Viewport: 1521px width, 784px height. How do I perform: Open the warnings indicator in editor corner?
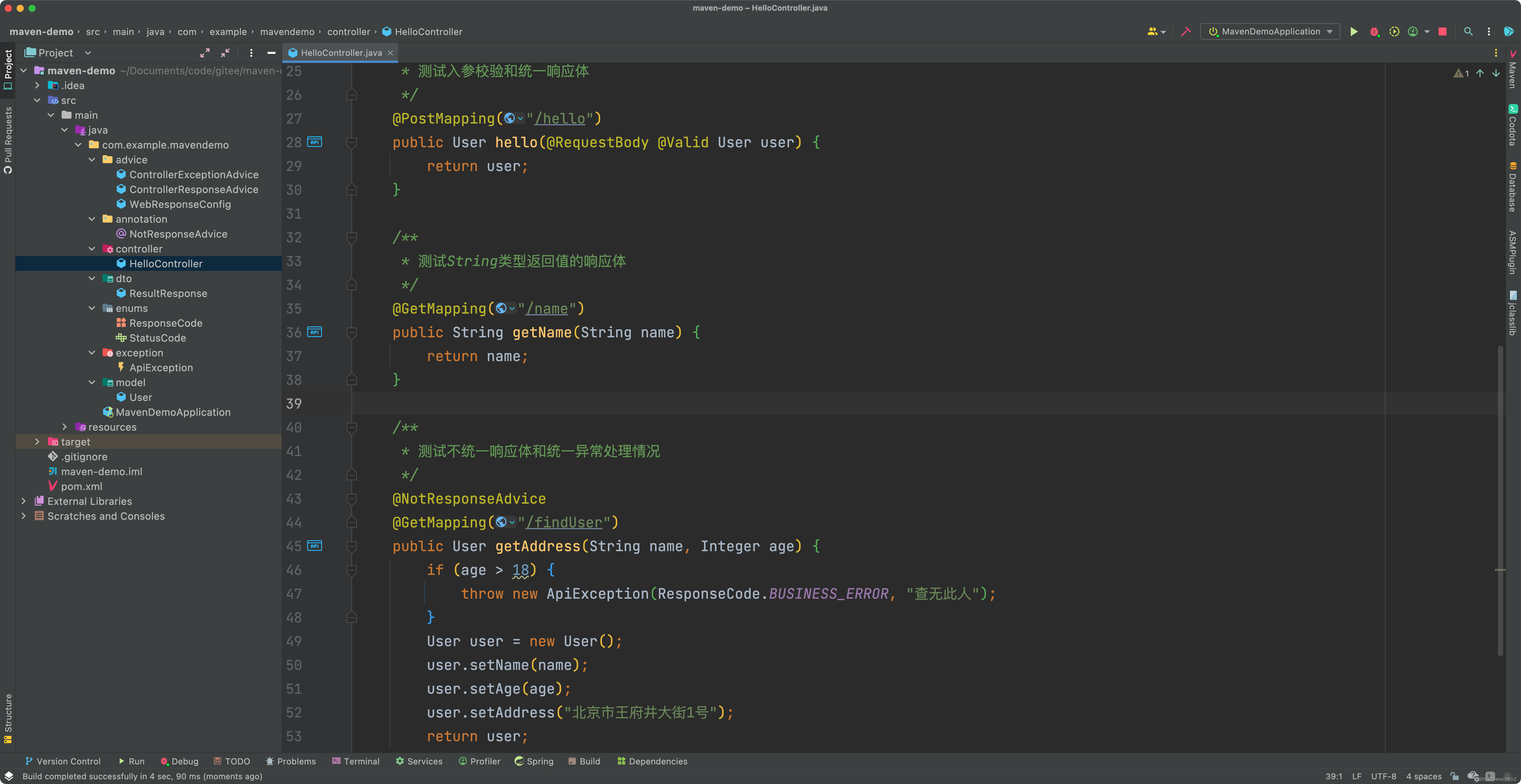click(1461, 73)
